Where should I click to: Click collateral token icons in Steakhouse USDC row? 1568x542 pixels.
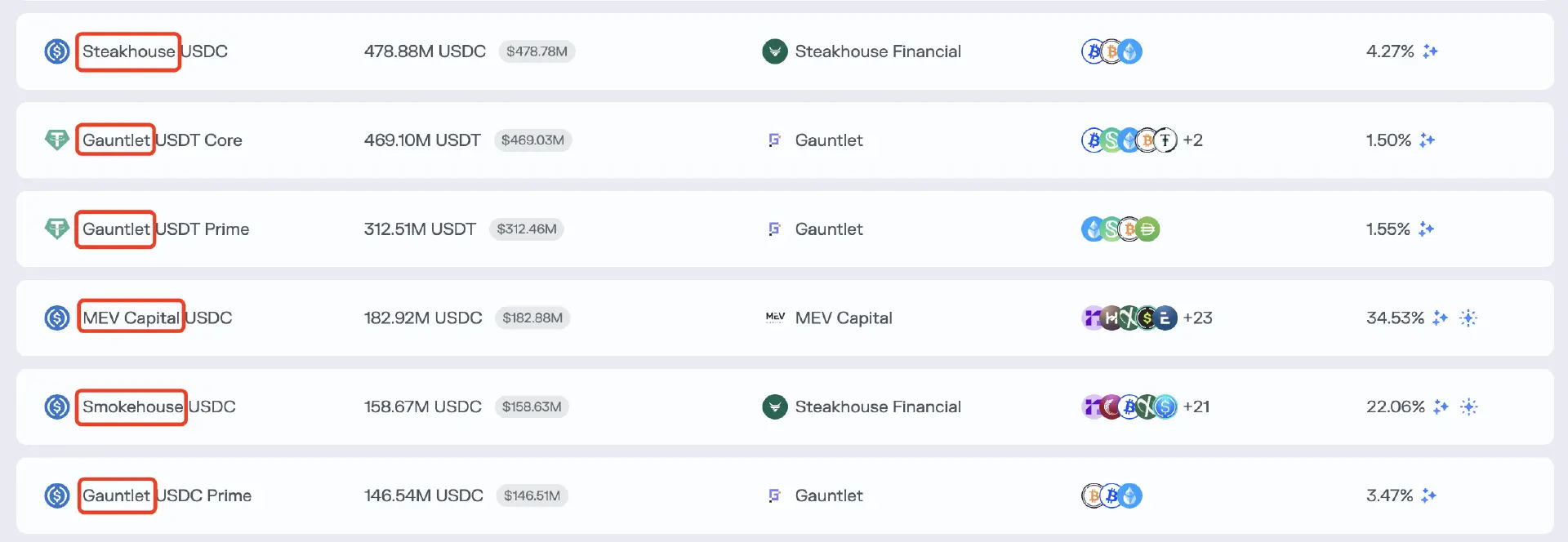click(x=1111, y=51)
